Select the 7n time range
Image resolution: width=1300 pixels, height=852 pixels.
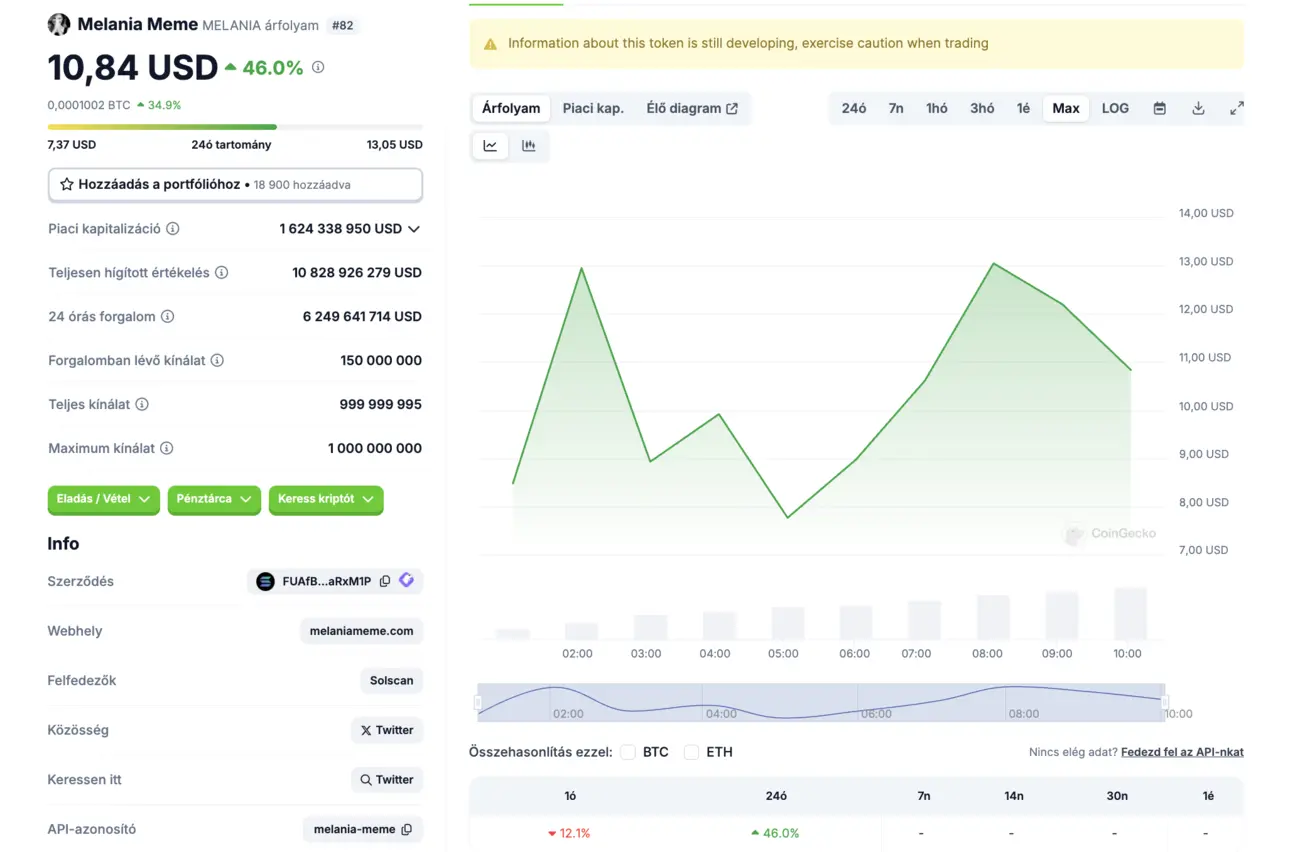point(896,108)
